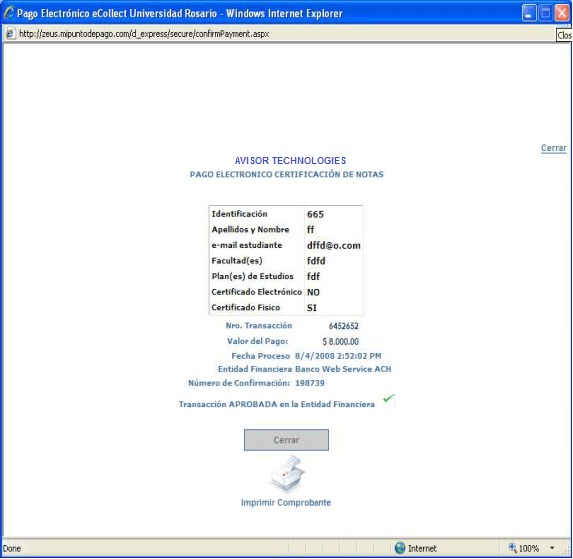Open the zoom level dropdown arrow
This screenshot has height=559, width=573.
coord(552,548)
